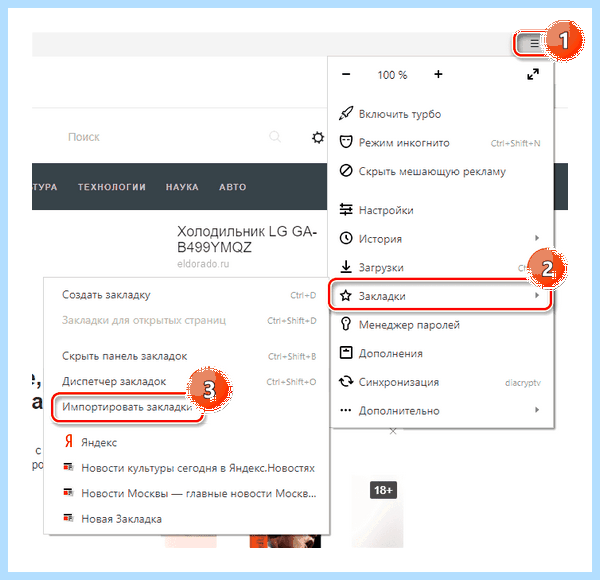Open Настройки from the menu
The image size is (600, 580).
pyautogui.click(x=440, y=210)
